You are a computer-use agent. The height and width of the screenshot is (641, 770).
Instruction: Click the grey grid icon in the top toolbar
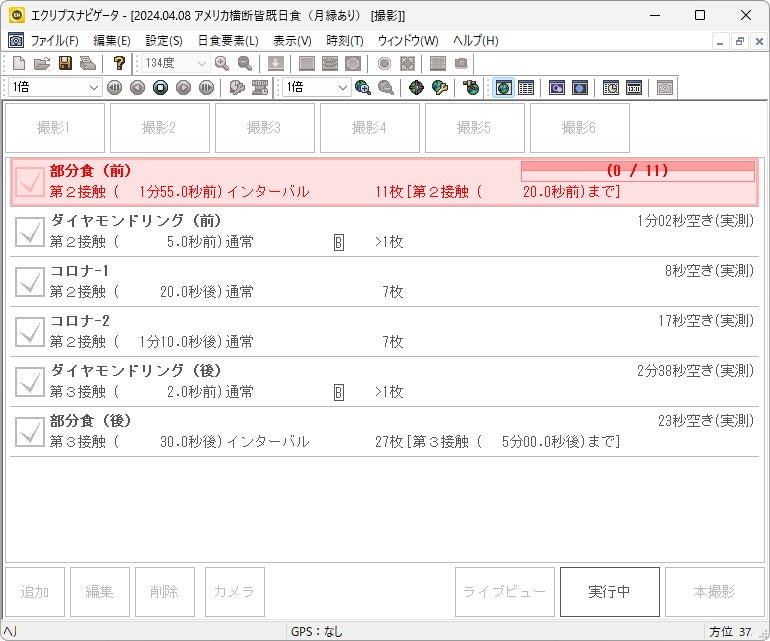pyautogui.click(x=438, y=63)
